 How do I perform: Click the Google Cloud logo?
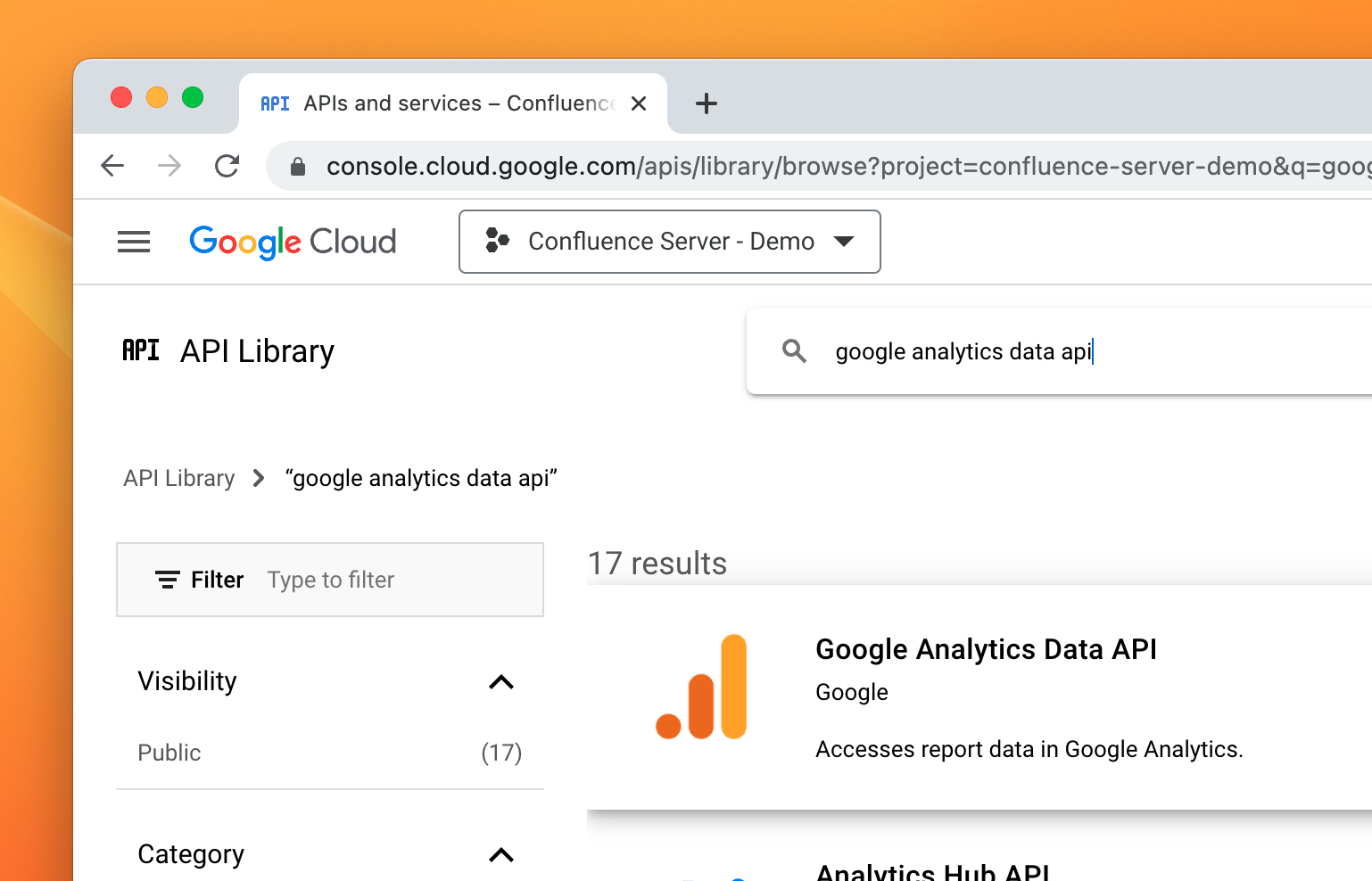(293, 242)
